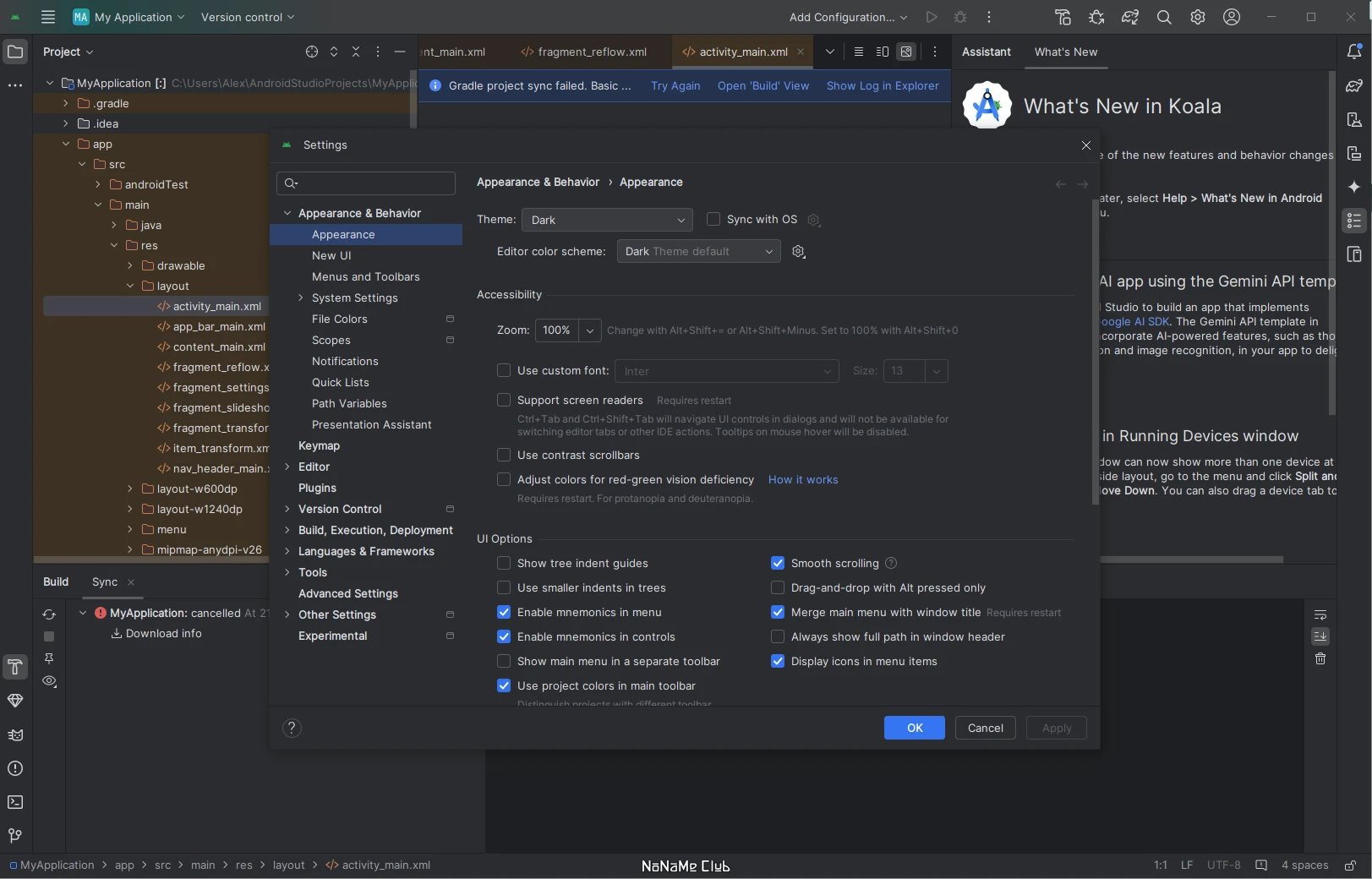Select Menus and Toolbars settings page
The image size is (1372, 879).
(366, 276)
